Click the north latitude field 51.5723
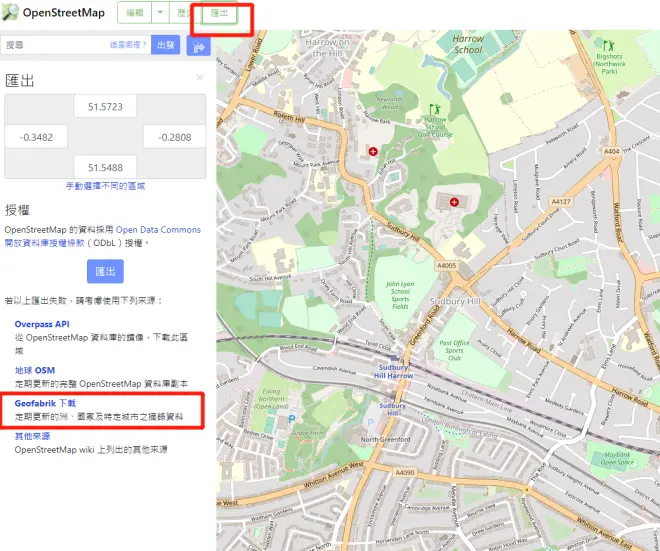660x551 pixels. click(105, 107)
